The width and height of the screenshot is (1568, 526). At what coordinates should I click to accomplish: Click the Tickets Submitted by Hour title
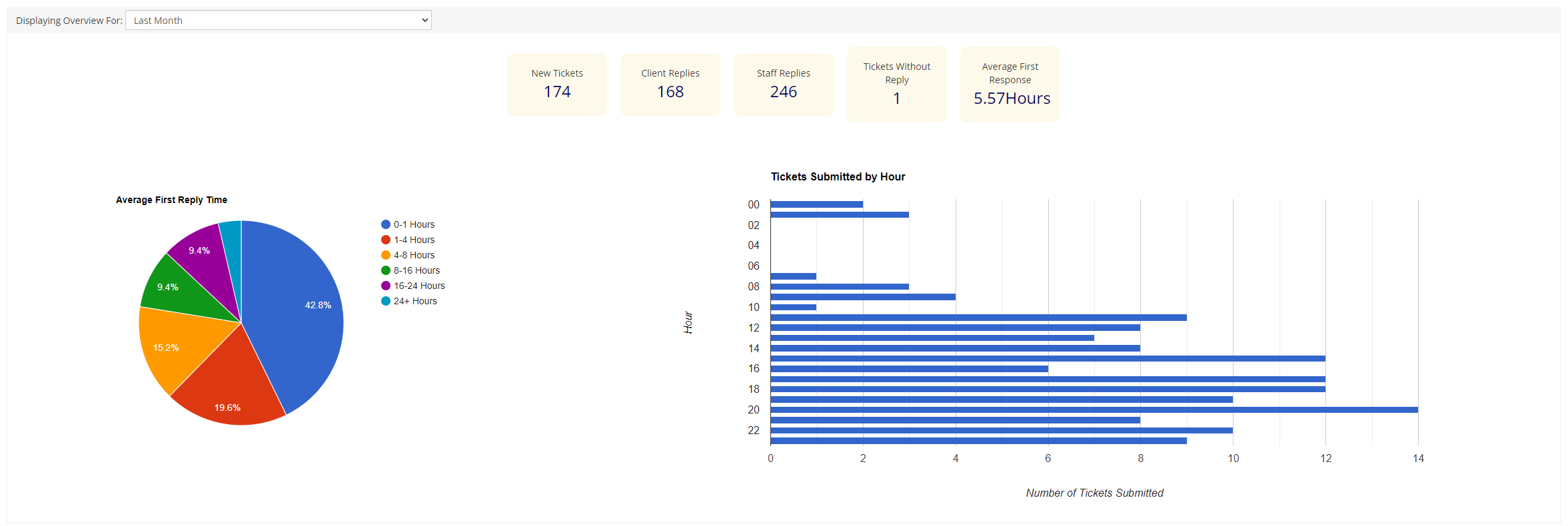tap(838, 176)
